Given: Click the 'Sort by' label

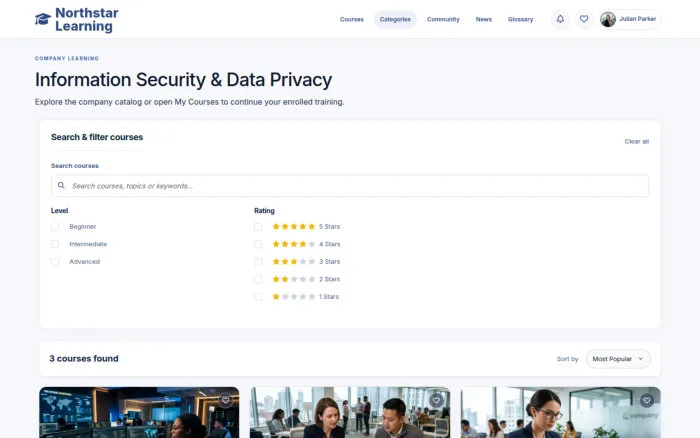Looking at the screenshot, I should [x=567, y=359].
